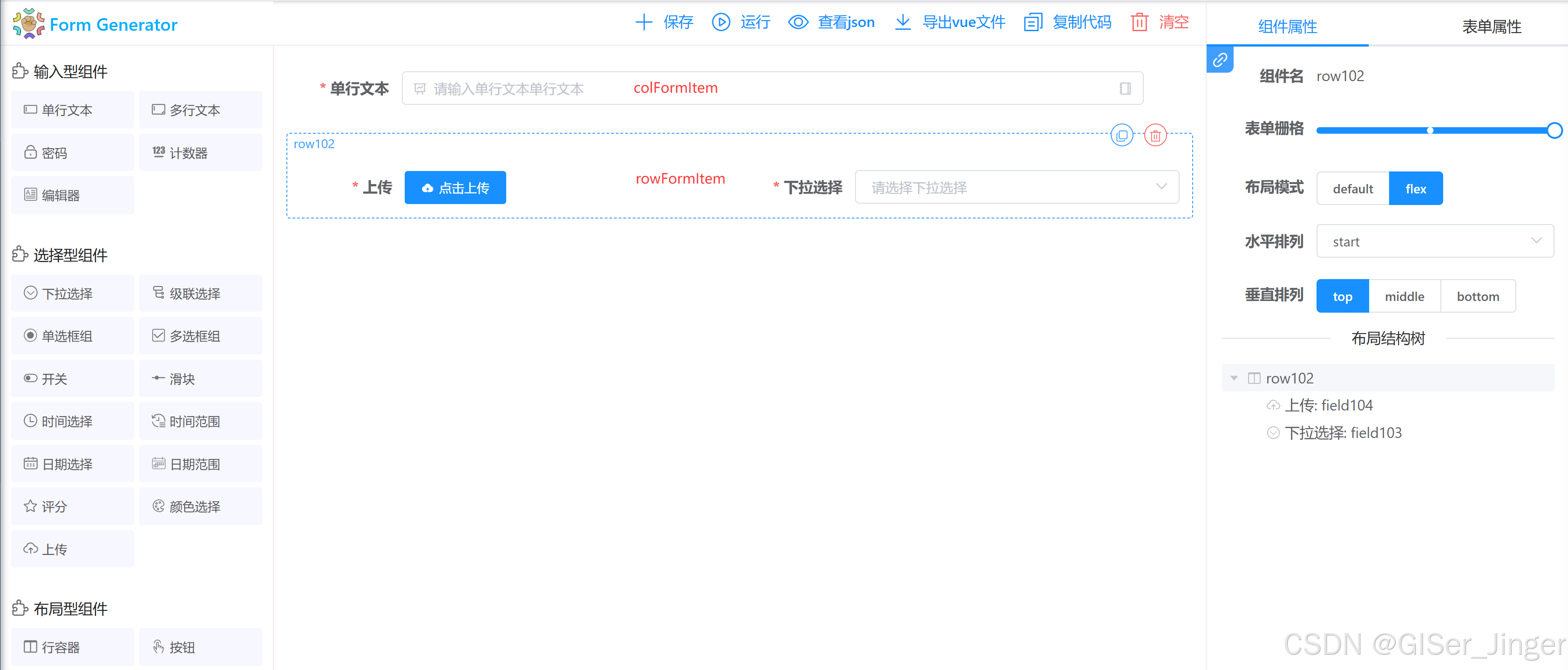Image resolution: width=1568 pixels, height=670 pixels.
Task: Click the red delete icon on row102
Action: [1155, 135]
